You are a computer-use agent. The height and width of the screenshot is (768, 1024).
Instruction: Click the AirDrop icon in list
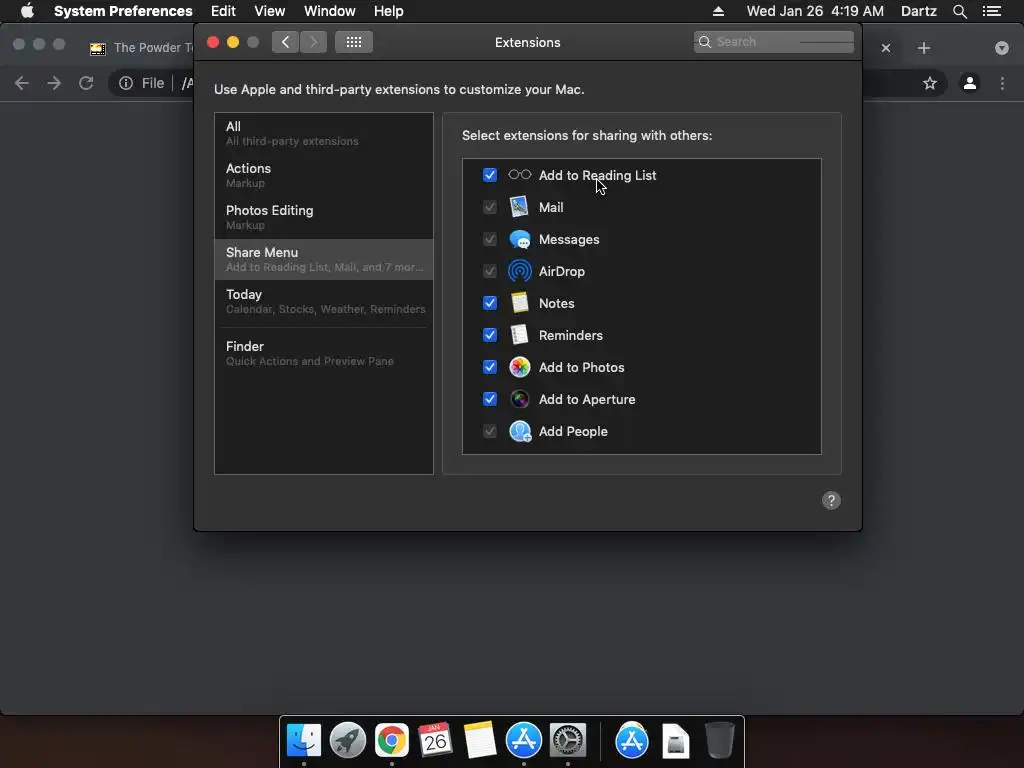[x=520, y=271]
